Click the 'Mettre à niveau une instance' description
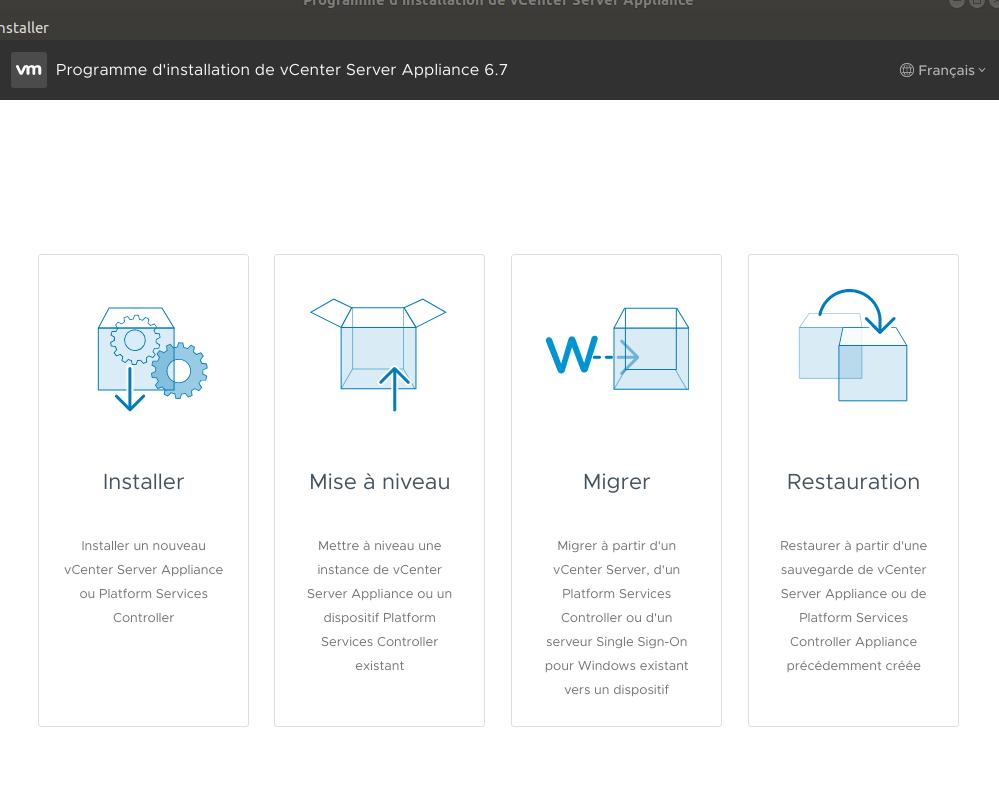Image resolution: width=999 pixels, height=791 pixels. [380, 606]
